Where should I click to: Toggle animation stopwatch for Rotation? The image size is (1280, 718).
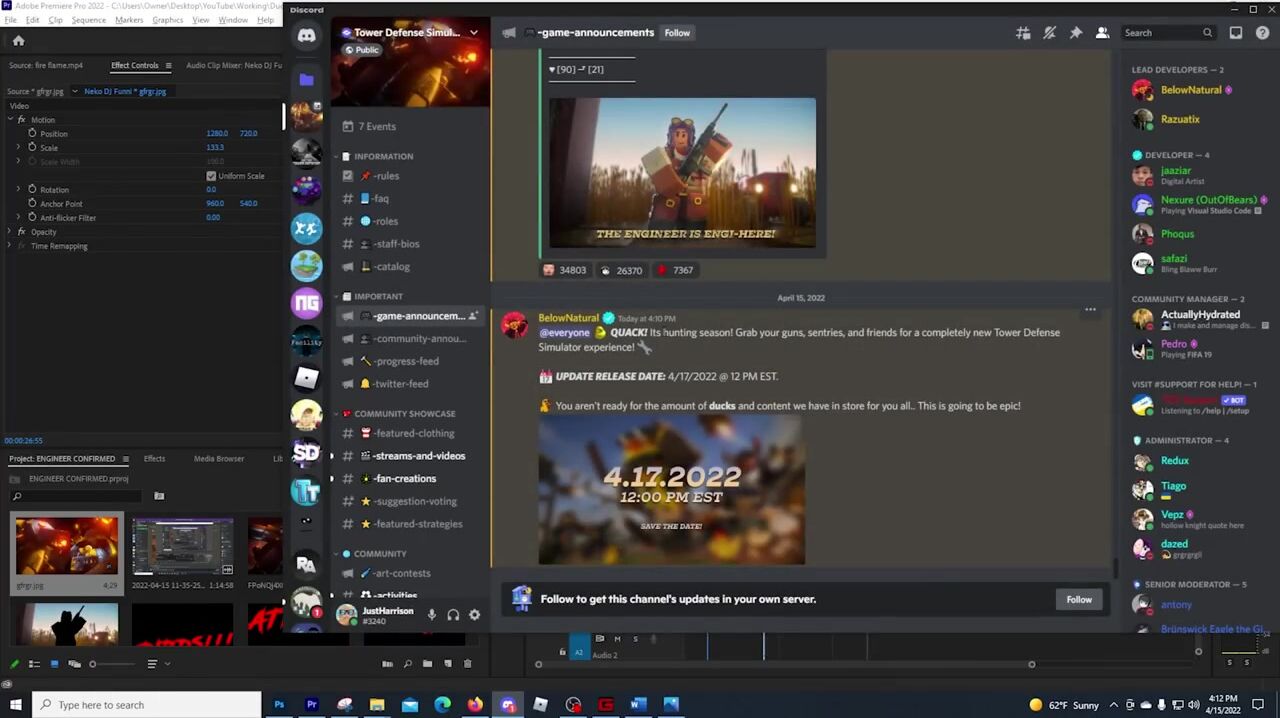coord(32,189)
